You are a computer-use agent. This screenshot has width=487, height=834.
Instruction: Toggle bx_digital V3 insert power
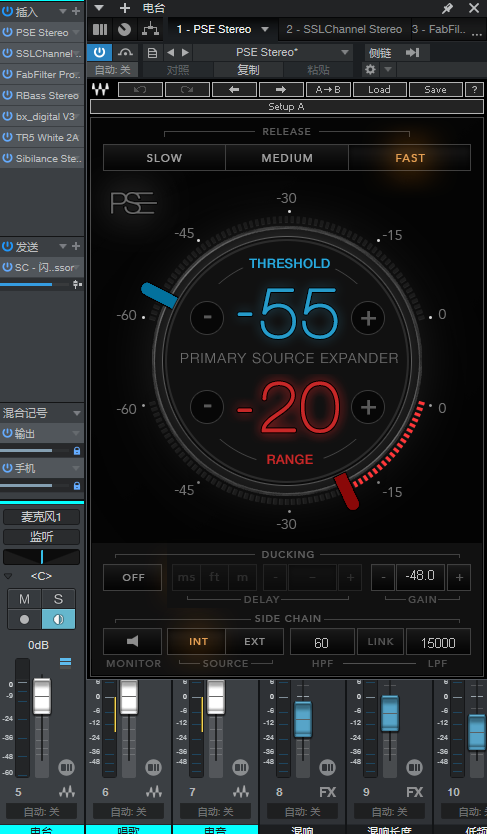tap(7, 116)
